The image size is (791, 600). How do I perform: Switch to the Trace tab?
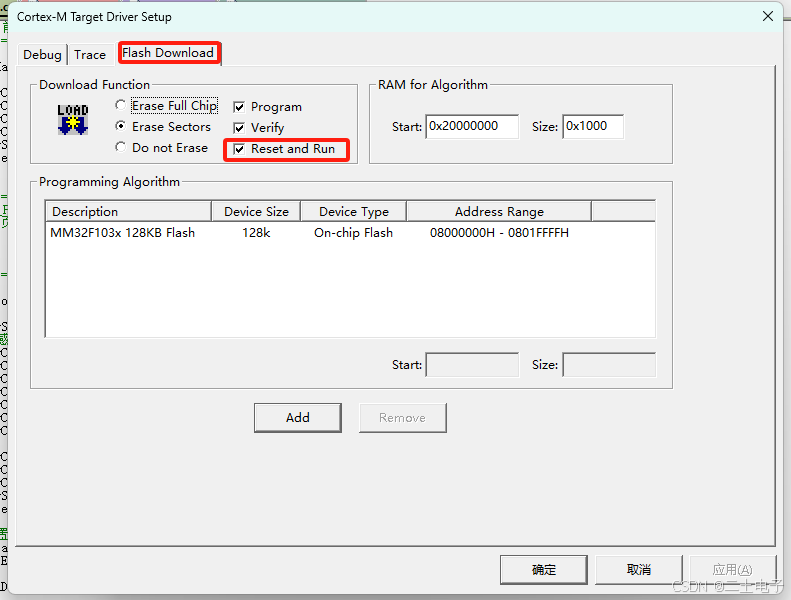point(90,54)
